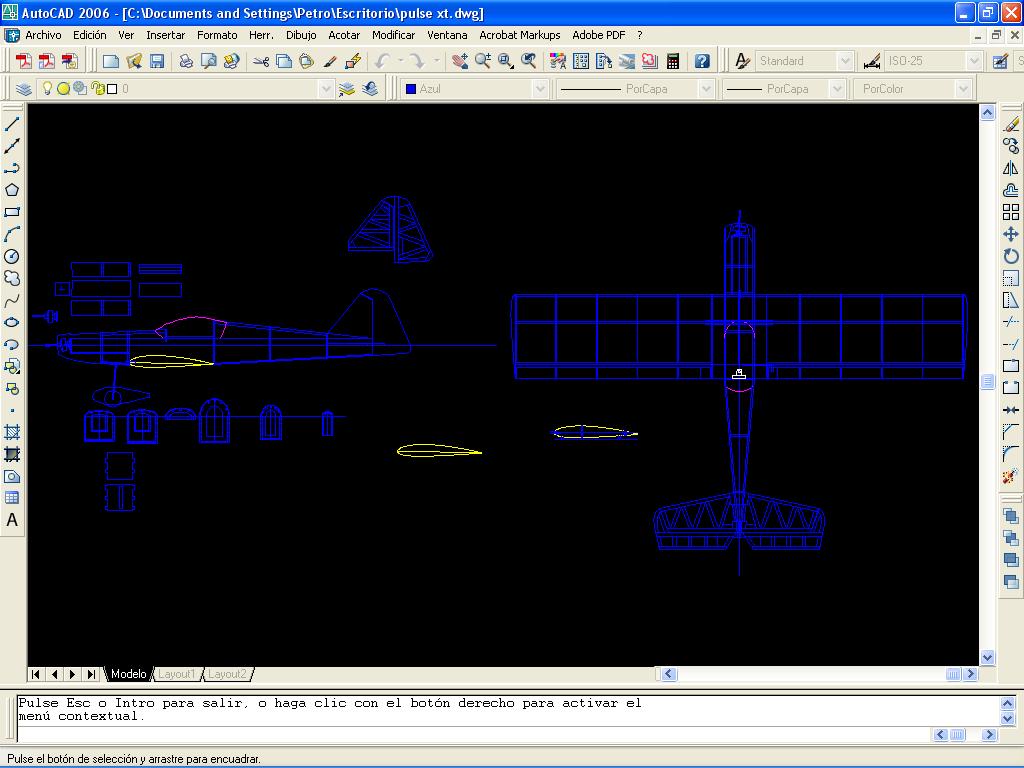This screenshot has height=768, width=1024.
Task: Open the Acotar menu
Action: (344, 35)
